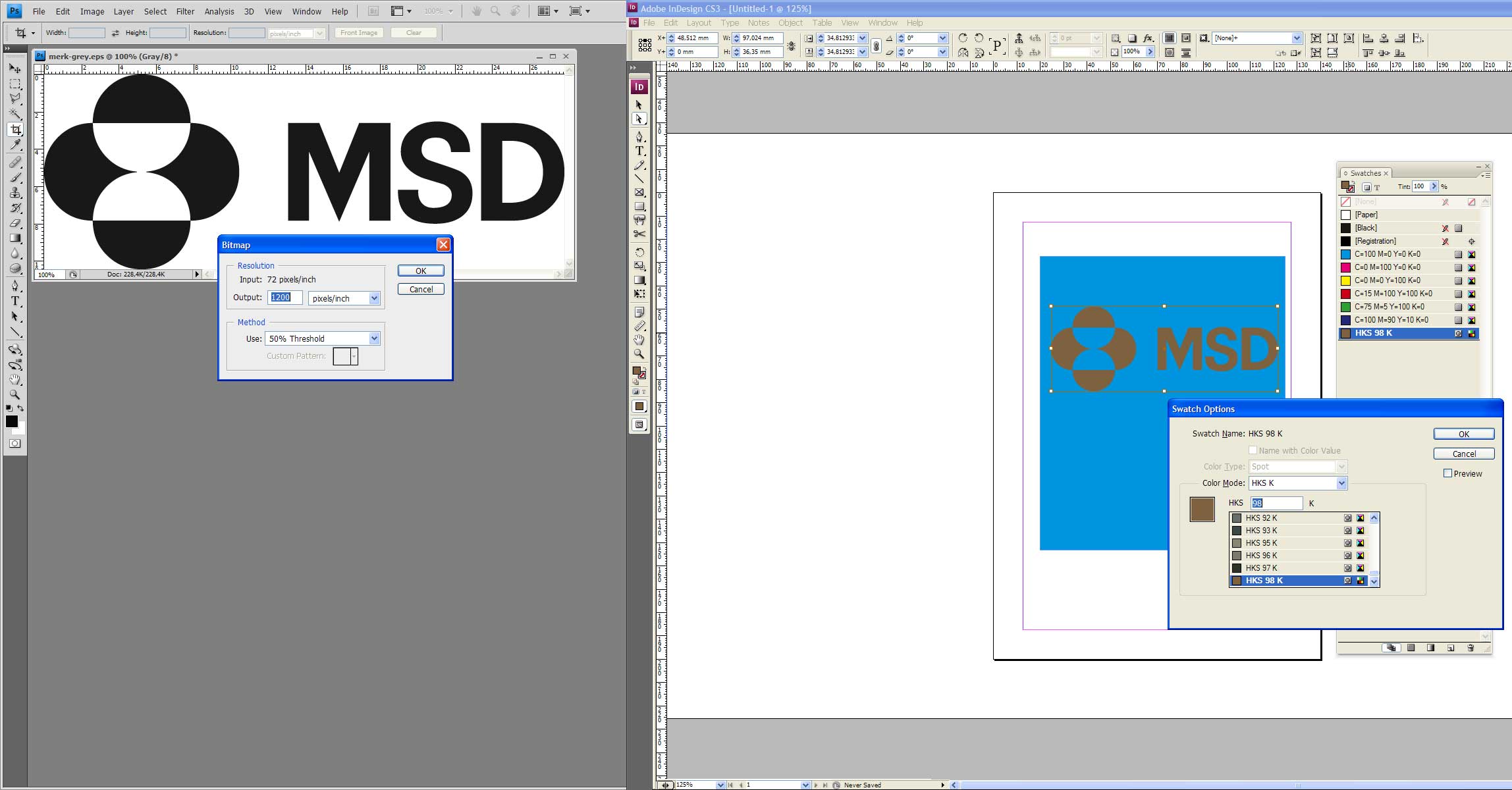Screen dimensions: 1512x790
Task: Click the Output resolution field in the Bitmap dialog
Action: click(x=285, y=298)
